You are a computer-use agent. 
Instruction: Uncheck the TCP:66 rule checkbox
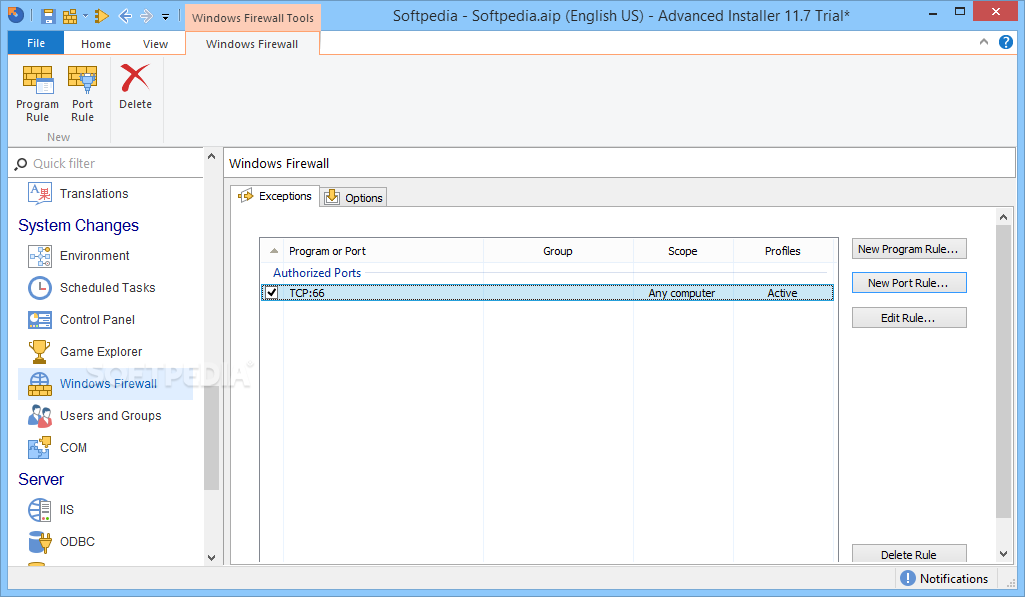271,293
